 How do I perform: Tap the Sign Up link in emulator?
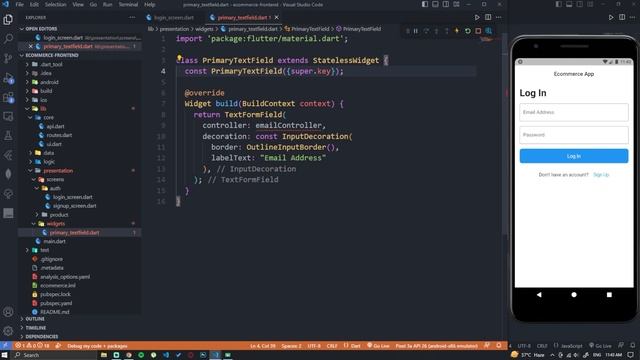[601, 175]
